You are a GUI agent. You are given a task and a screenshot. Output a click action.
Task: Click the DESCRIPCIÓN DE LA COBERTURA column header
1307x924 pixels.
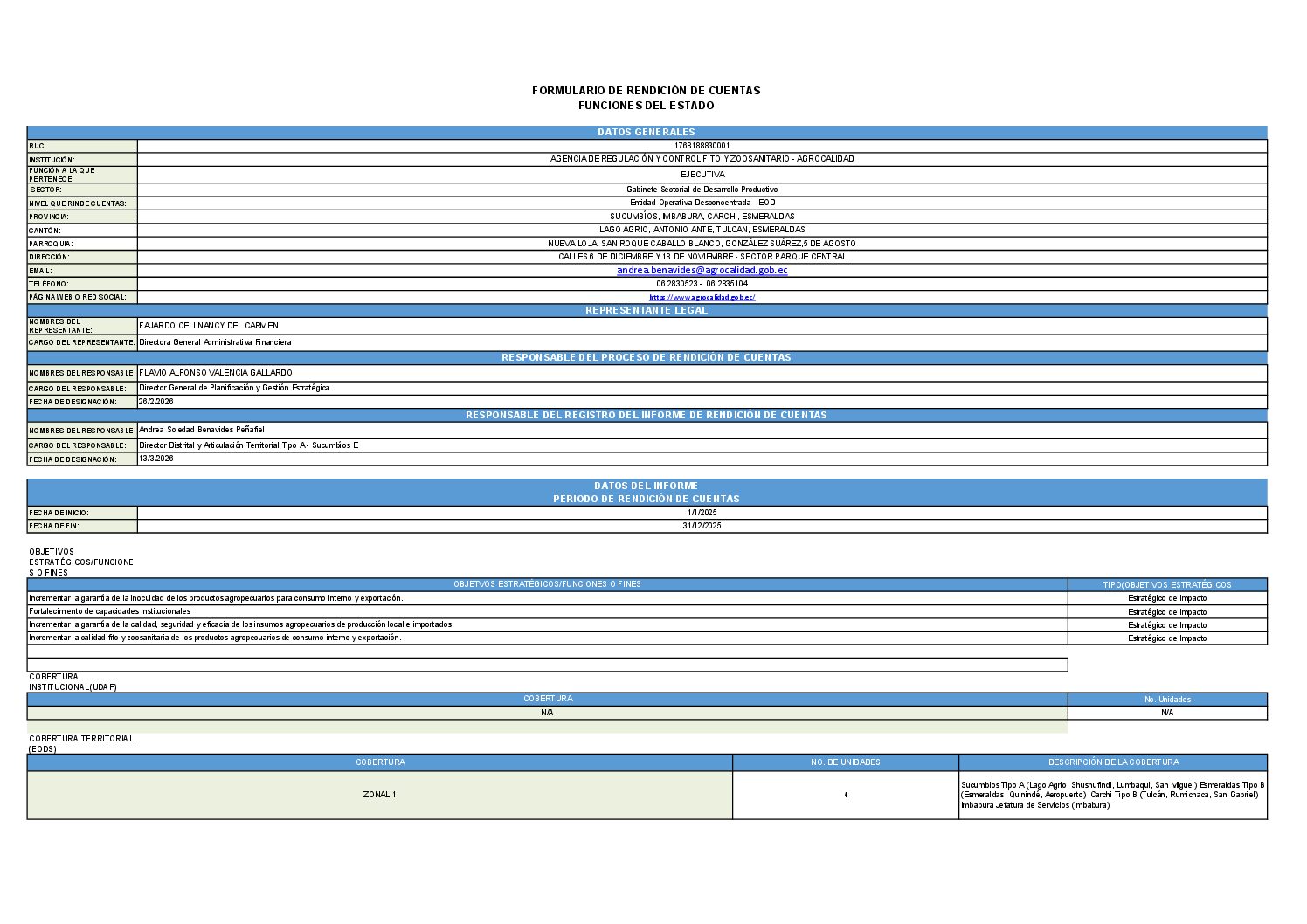(1113, 762)
